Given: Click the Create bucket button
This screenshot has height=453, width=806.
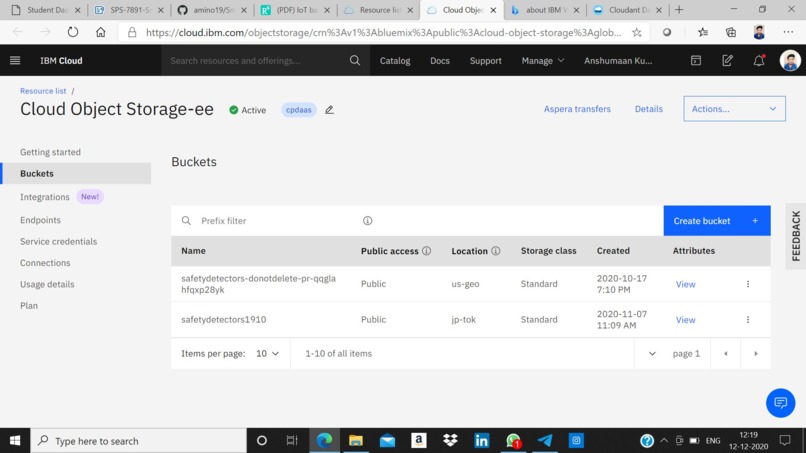Looking at the screenshot, I should (717, 221).
